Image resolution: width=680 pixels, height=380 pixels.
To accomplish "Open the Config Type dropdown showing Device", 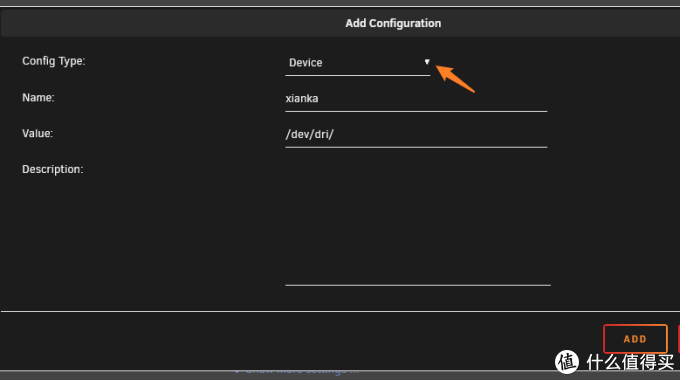I will [357, 63].
